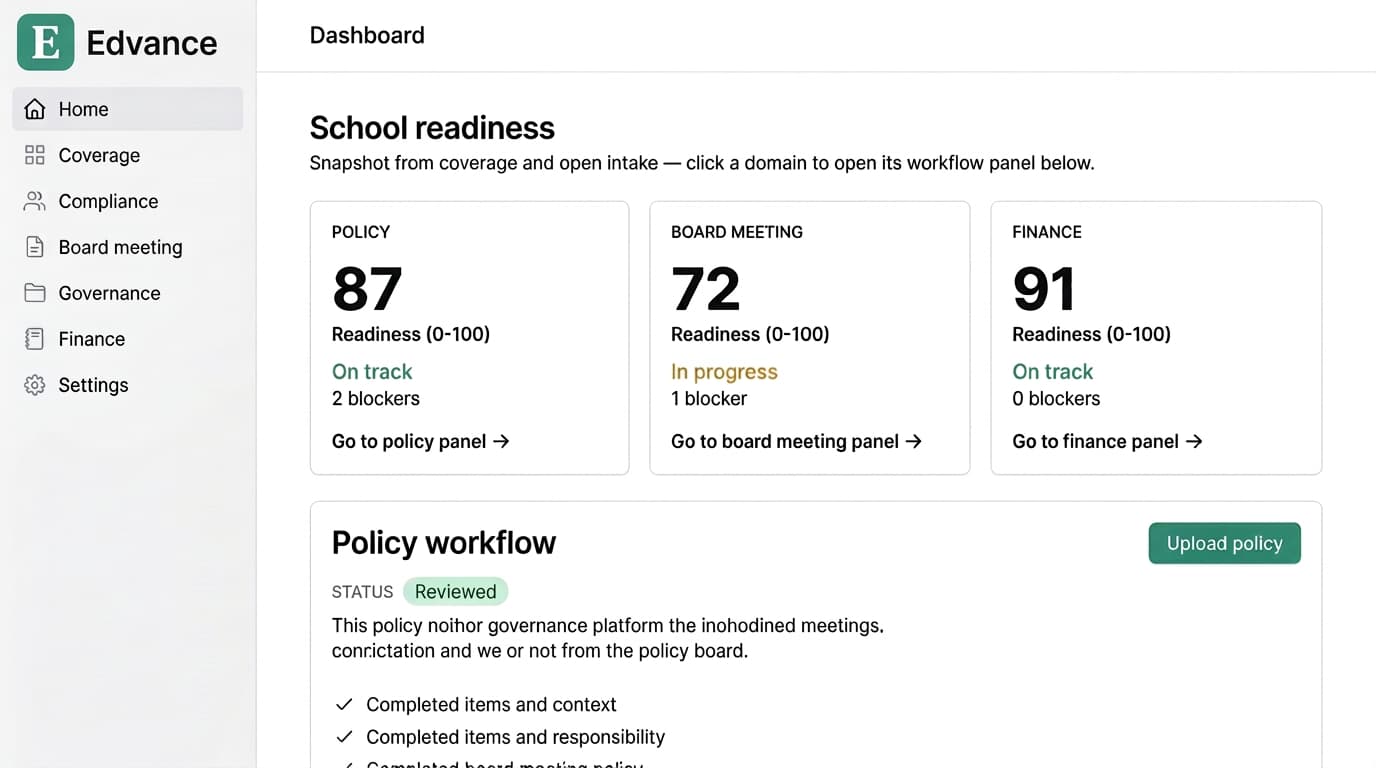Click the Edvance logo icon
1376x768 pixels.
(x=46, y=42)
